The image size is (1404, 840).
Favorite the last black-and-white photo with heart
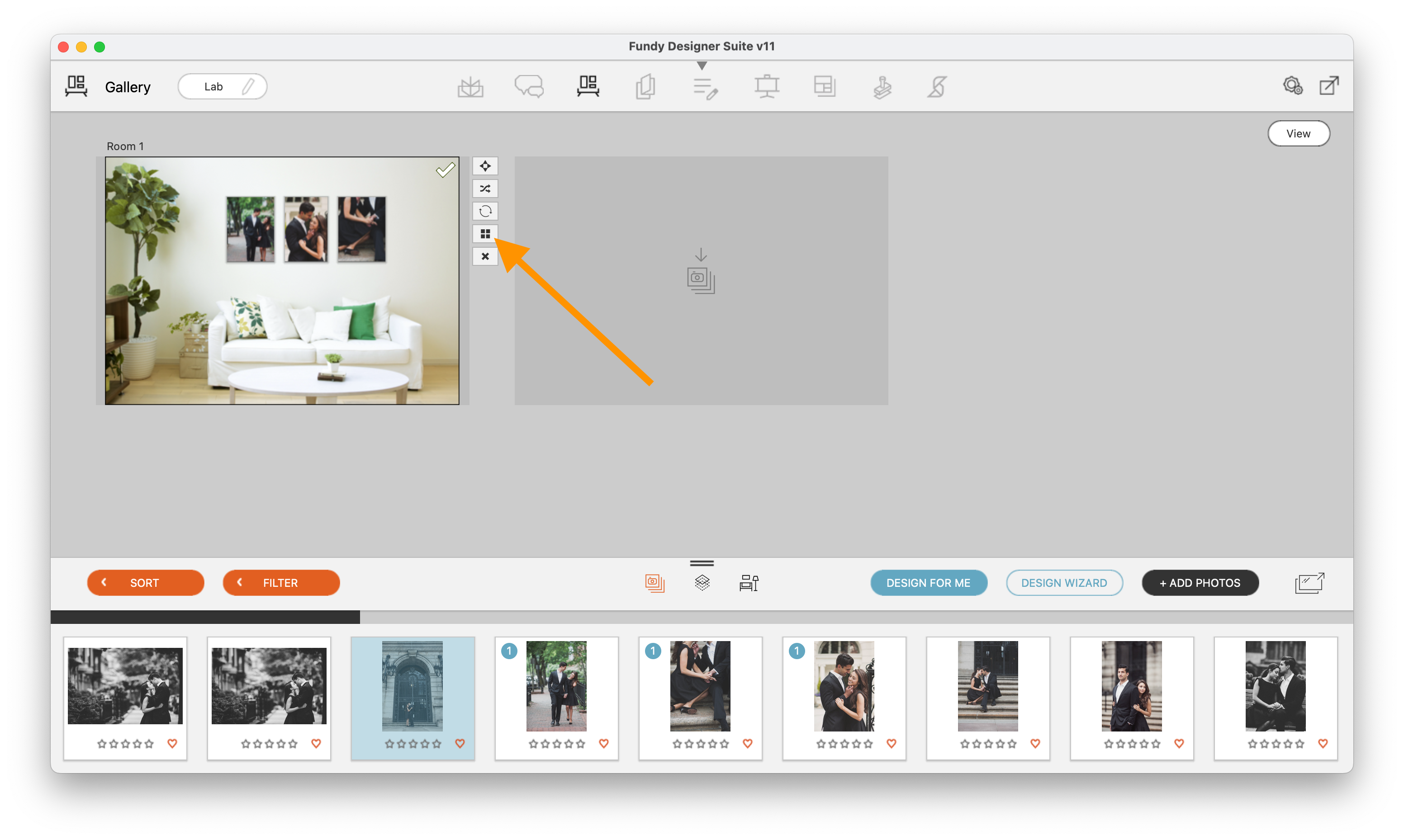[1323, 744]
